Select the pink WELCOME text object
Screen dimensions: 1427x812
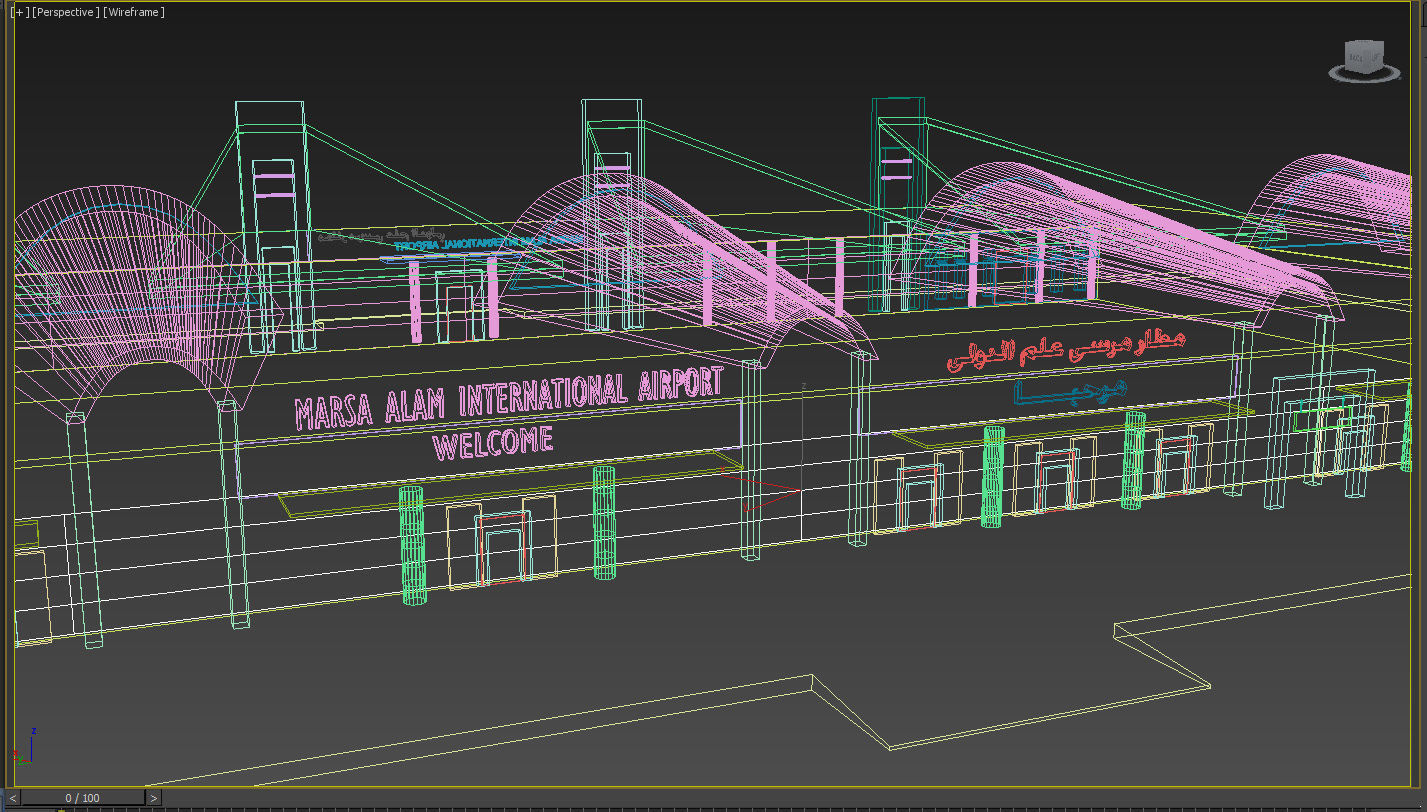coord(492,443)
